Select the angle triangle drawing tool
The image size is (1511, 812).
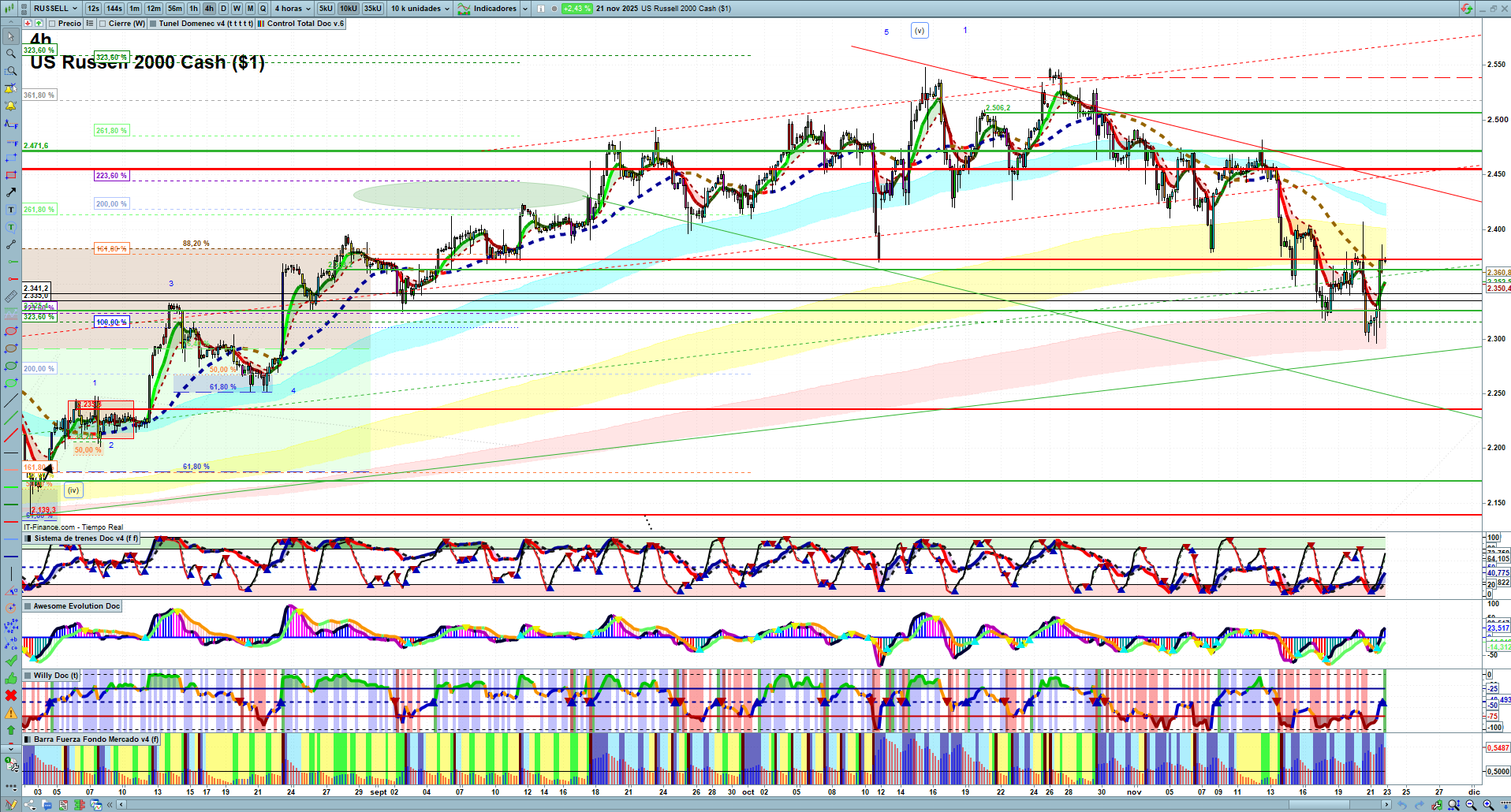tap(11, 591)
